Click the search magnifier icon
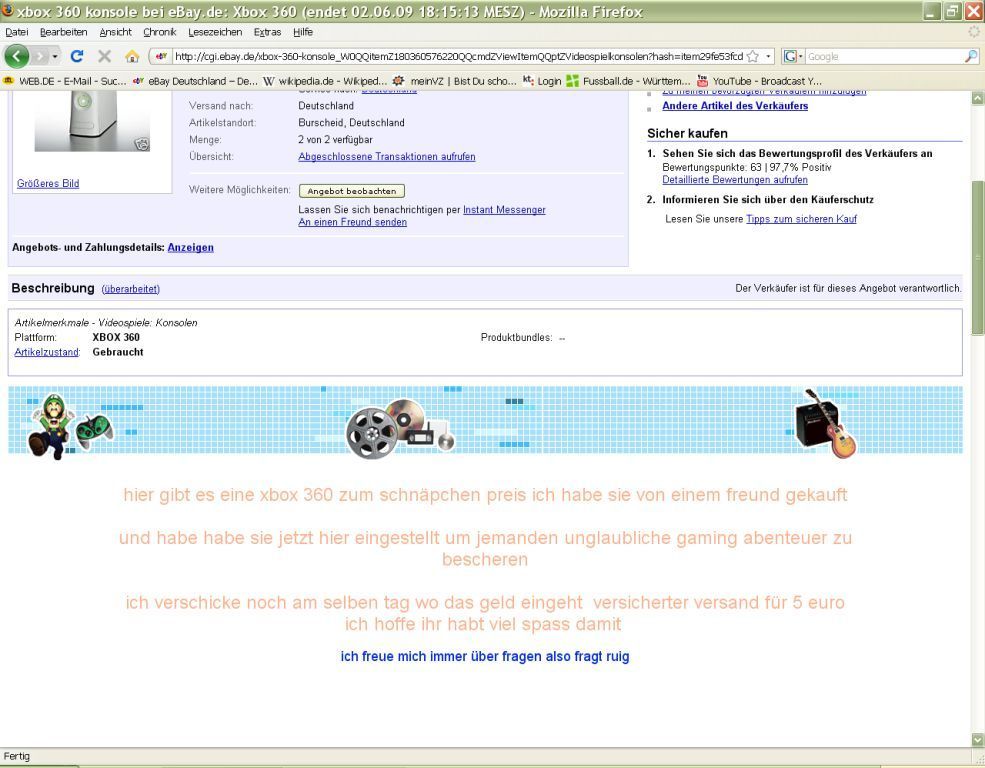 [x=970, y=57]
